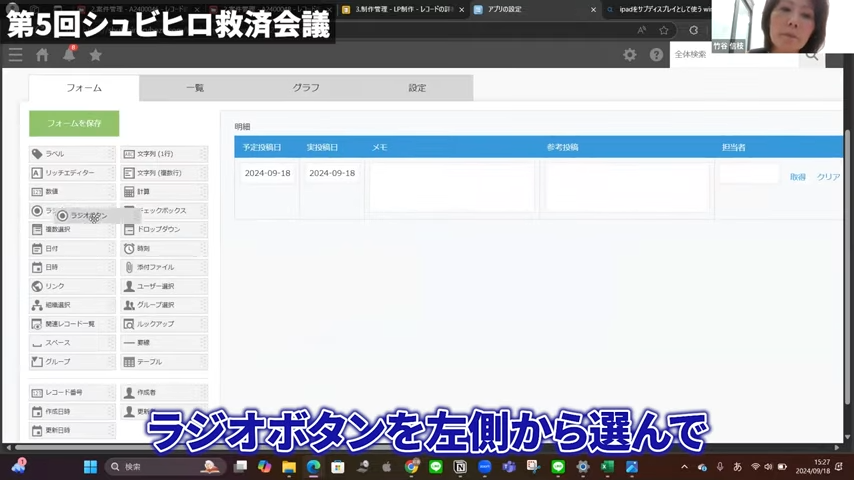Select the 関連レコード一覧 palette field
The width and height of the screenshot is (854, 480).
72,324
